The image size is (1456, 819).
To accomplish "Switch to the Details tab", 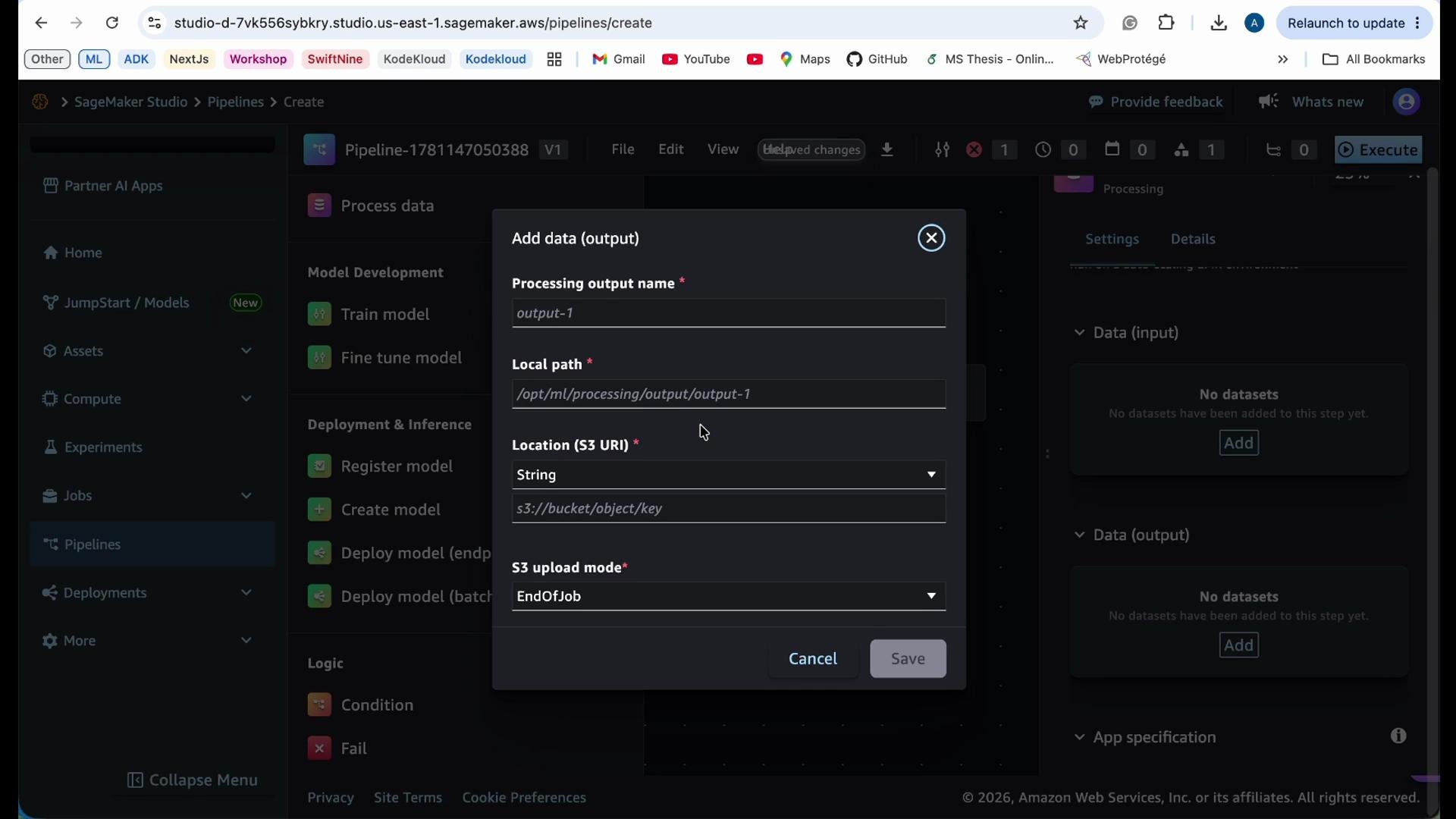I will (1193, 240).
